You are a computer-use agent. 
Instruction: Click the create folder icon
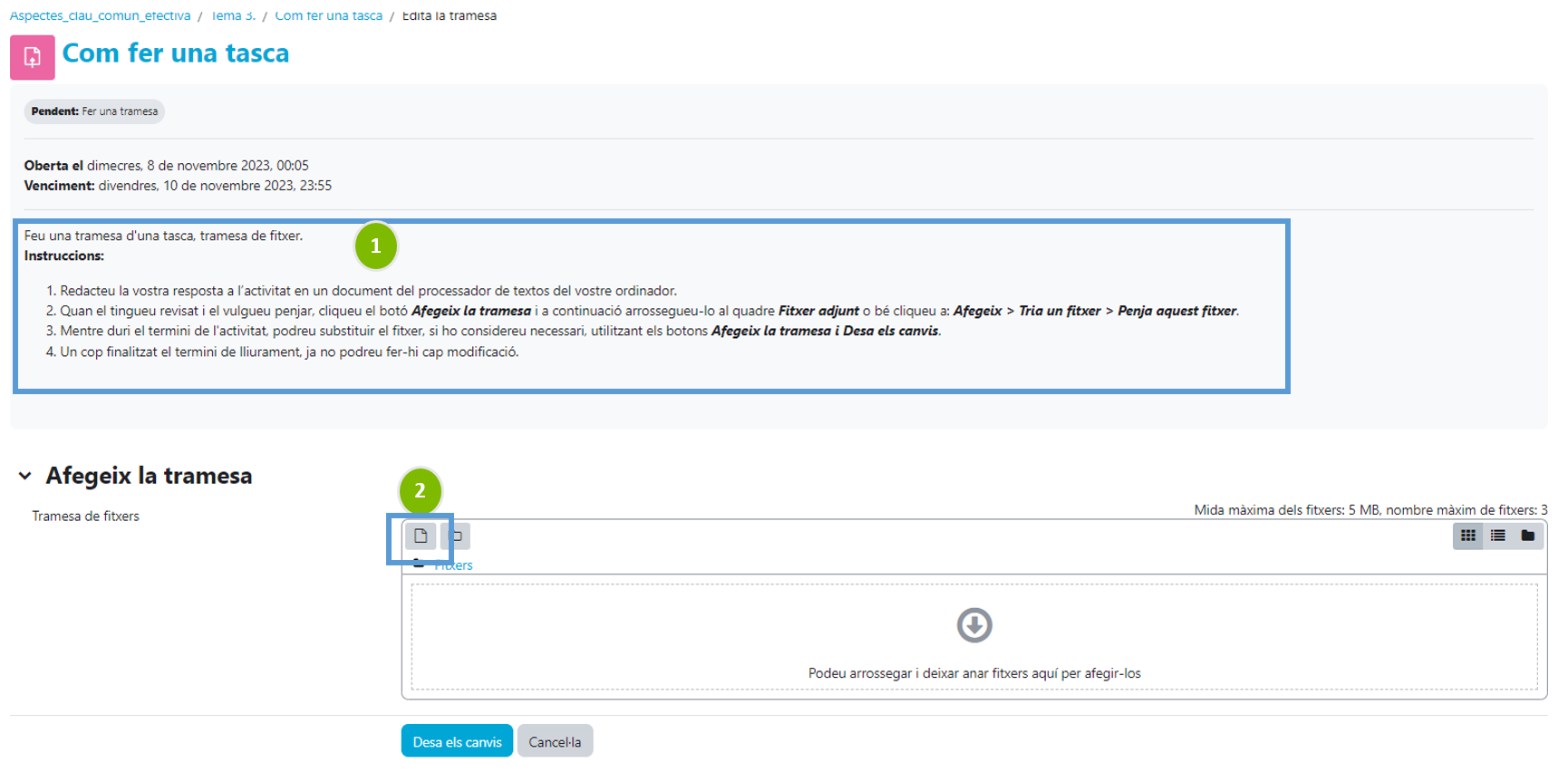tap(456, 536)
